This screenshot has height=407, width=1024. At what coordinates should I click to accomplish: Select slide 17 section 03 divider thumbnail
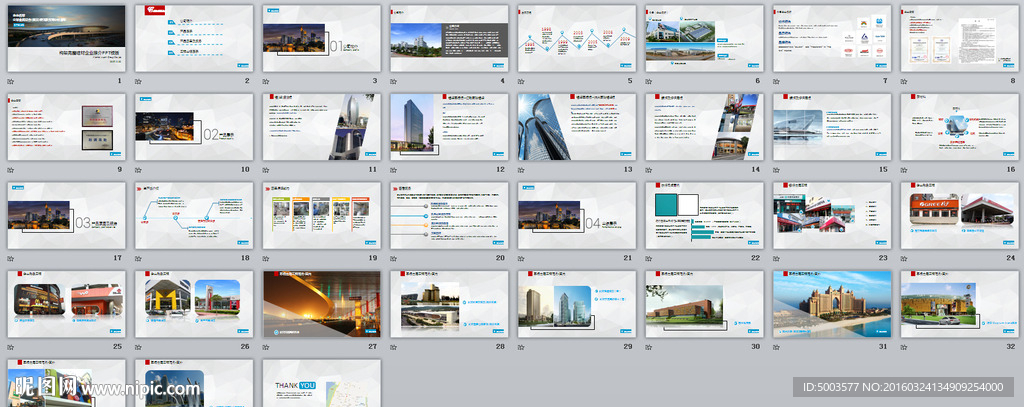pyautogui.click(x=67, y=216)
